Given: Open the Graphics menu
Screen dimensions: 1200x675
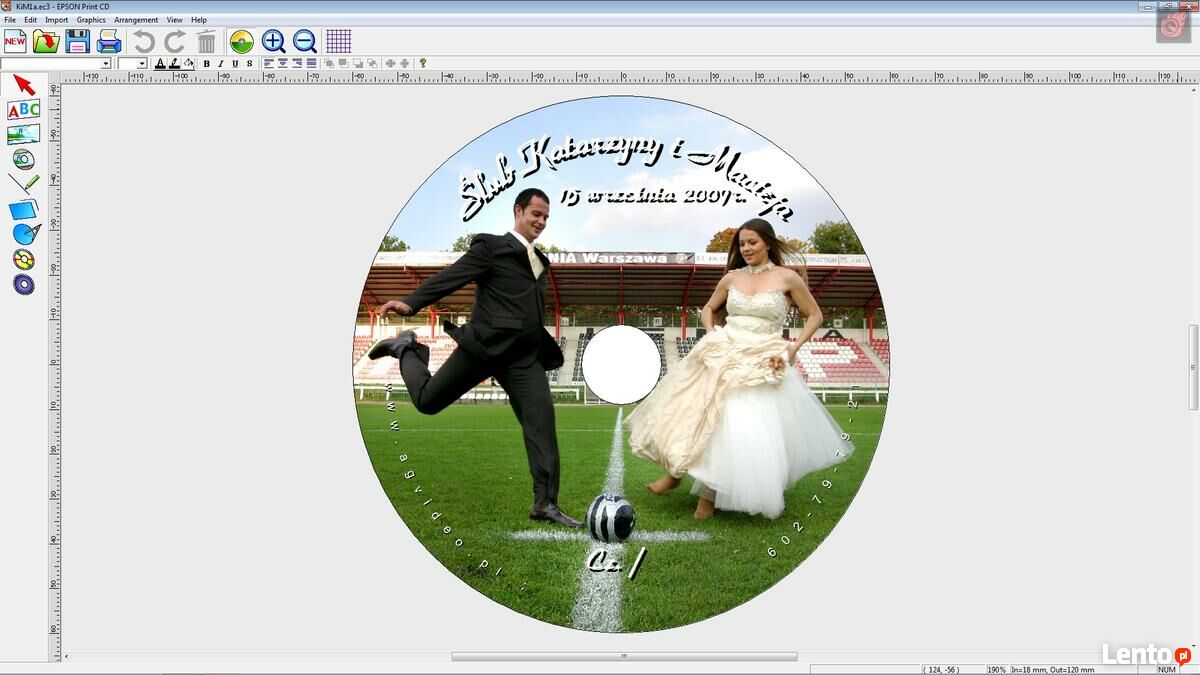Looking at the screenshot, I should click(x=91, y=20).
